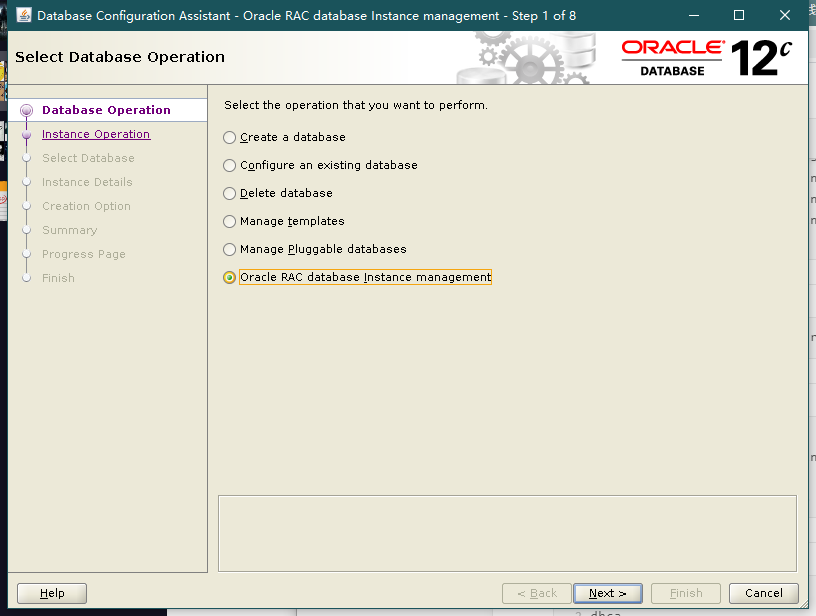
Task: Close the Database Configuration Assistant window
Action: point(785,16)
